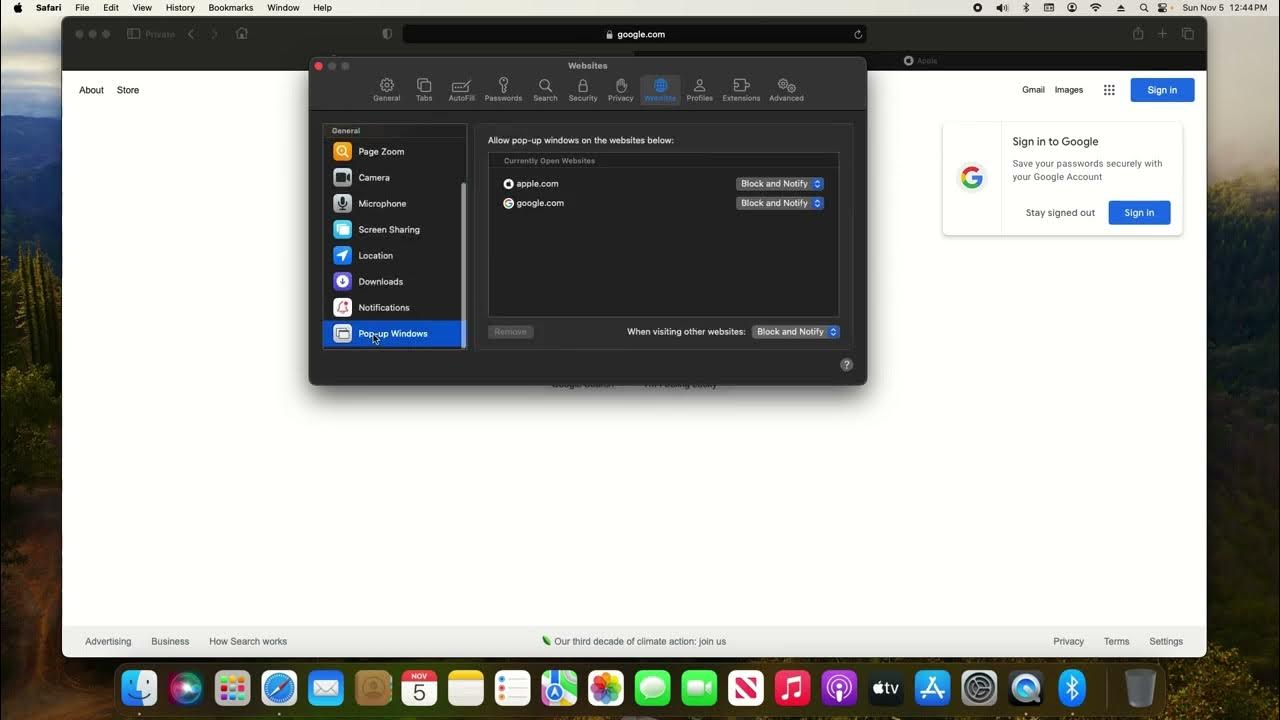Open Wi-Fi status in the menu bar
Image resolution: width=1280 pixels, height=720 pixels.
(1095, 7)
